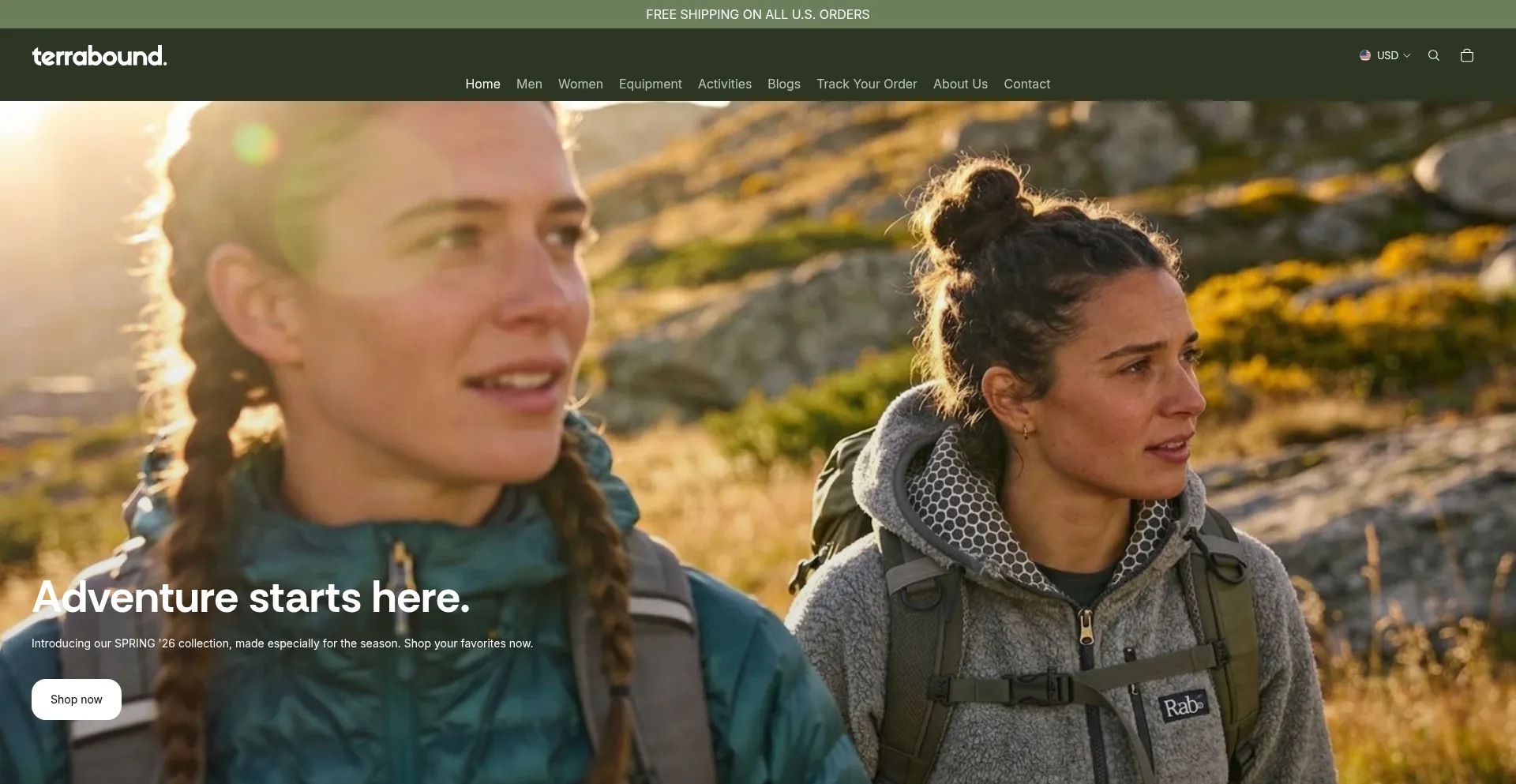The width and height of the screenshot is (1516, 784).
Task: Open the search icon in the header
Action: click(1434, 55)
